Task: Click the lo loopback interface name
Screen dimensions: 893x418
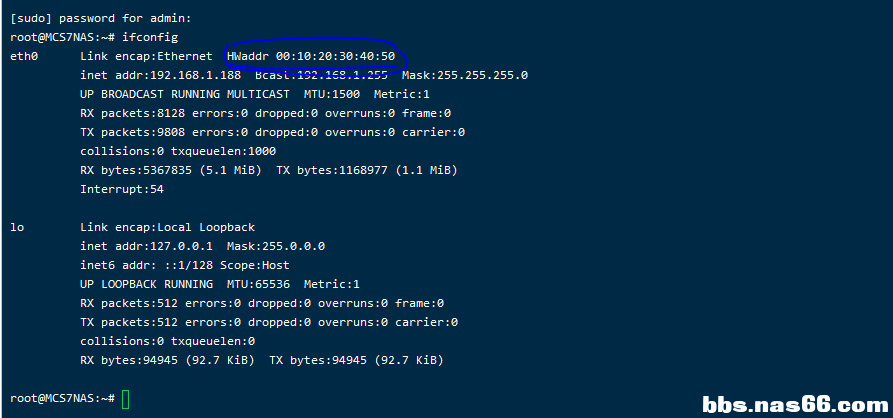Action: pyautogui.click(x=17, y=227)
